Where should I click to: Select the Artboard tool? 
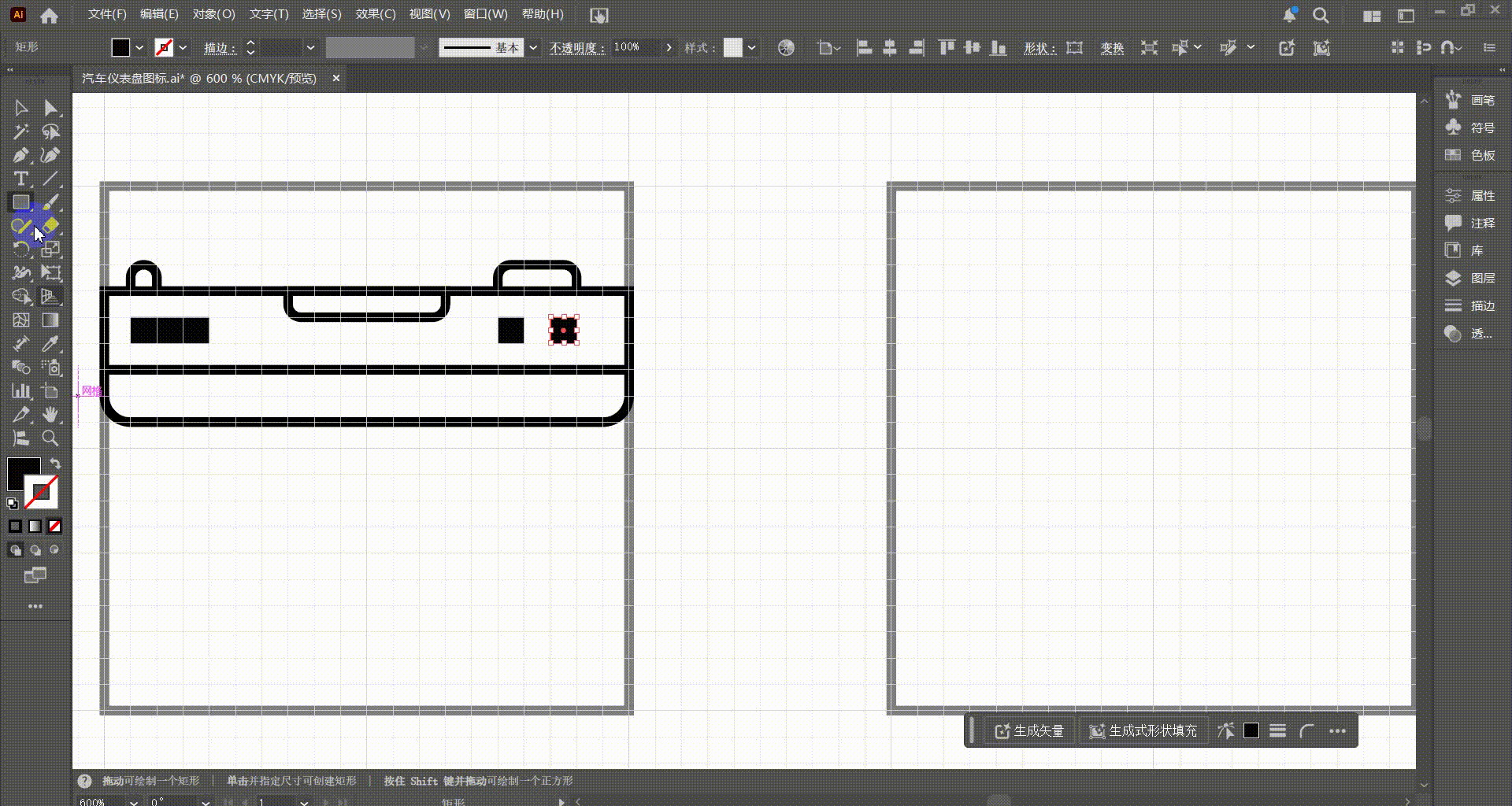[x=50, y=391]
